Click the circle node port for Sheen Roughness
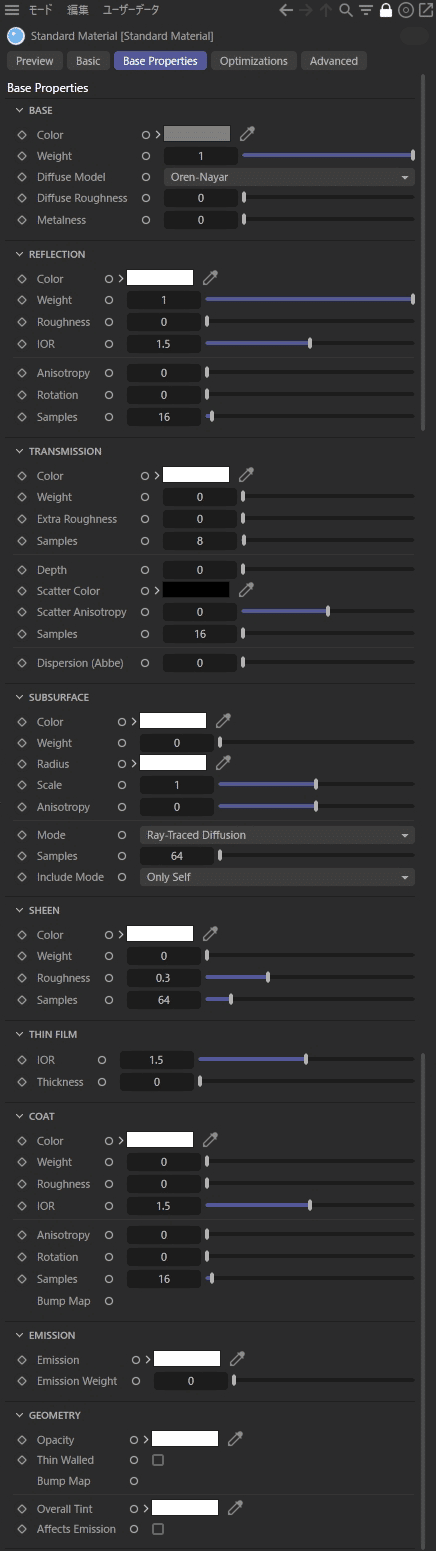Image resolution: width=436 pixels, height=1551 pixels. tap(109, 978)
